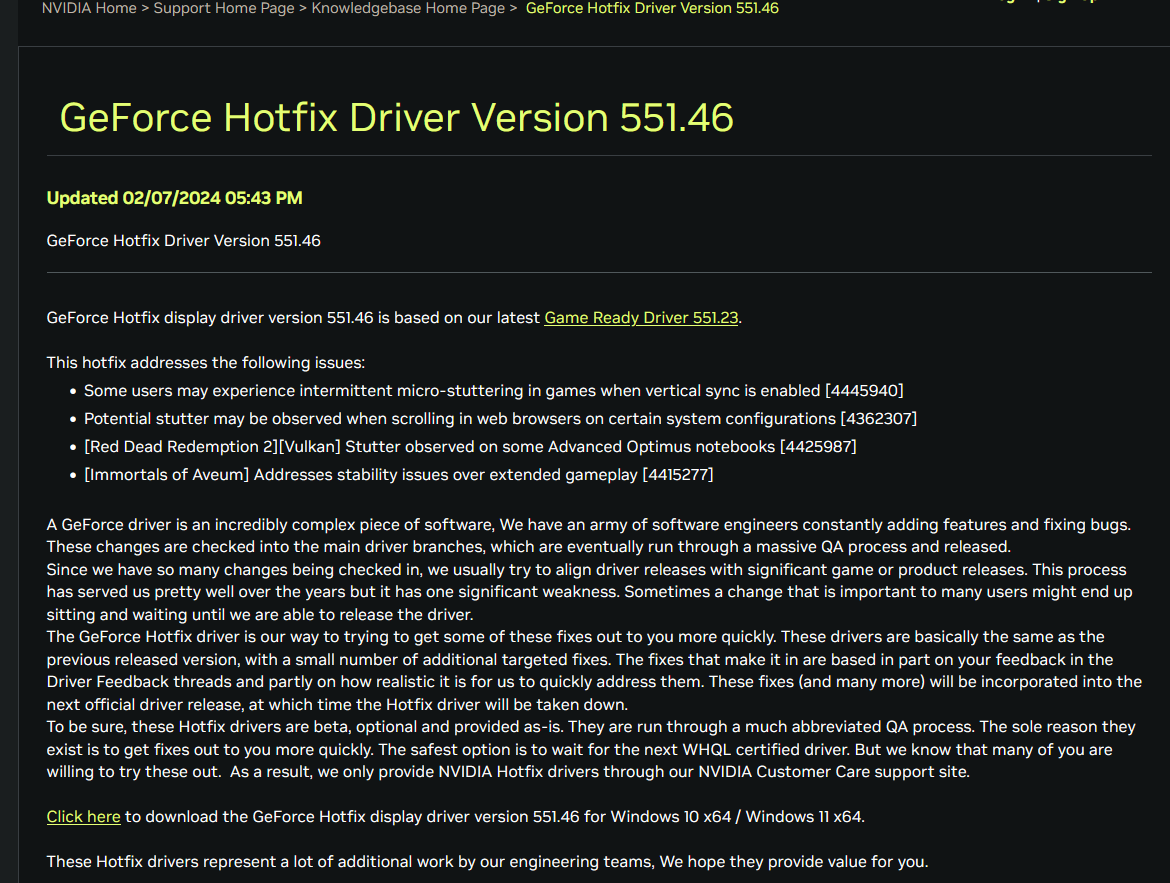Click bug ID 4415277 in brackets

point(678,475)
